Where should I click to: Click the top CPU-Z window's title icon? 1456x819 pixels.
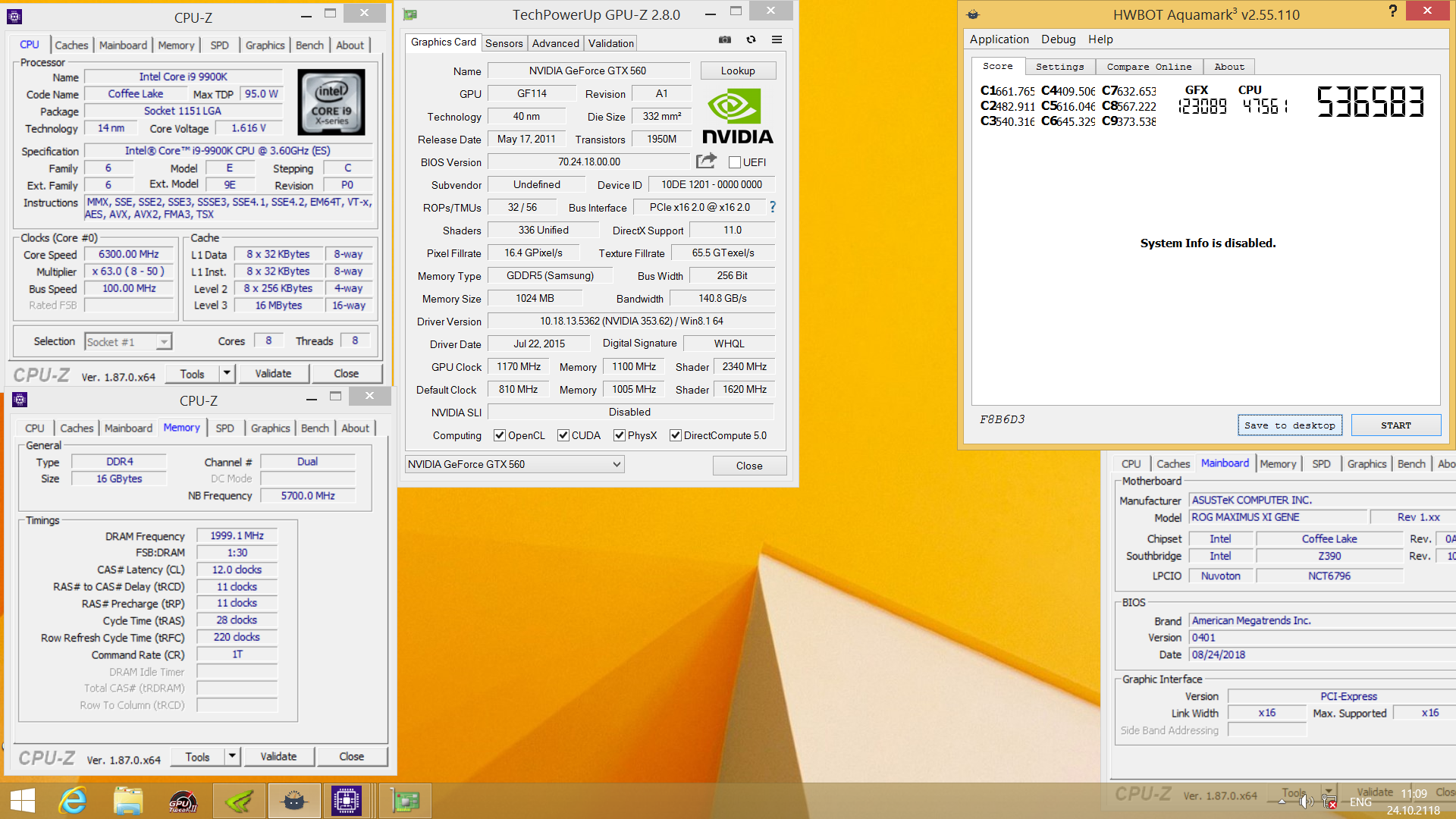coord(14,16)
